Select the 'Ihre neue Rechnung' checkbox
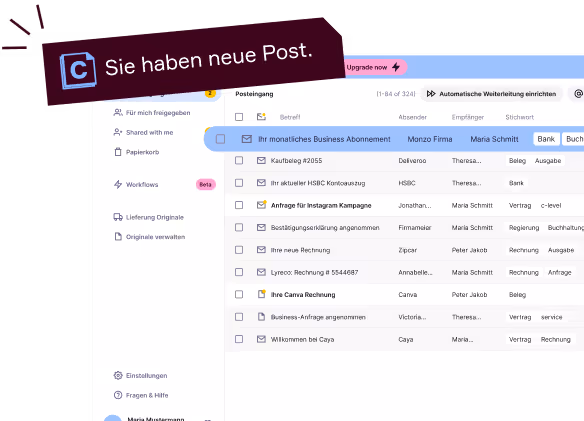 [x=239, y=250]
